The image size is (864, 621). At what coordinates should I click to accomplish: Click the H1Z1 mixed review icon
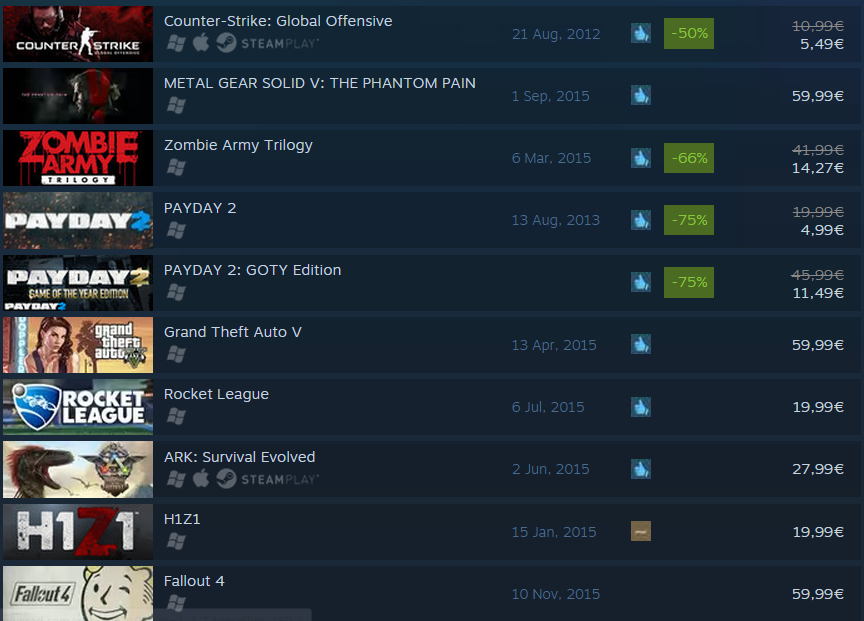[x=640, y=531]
